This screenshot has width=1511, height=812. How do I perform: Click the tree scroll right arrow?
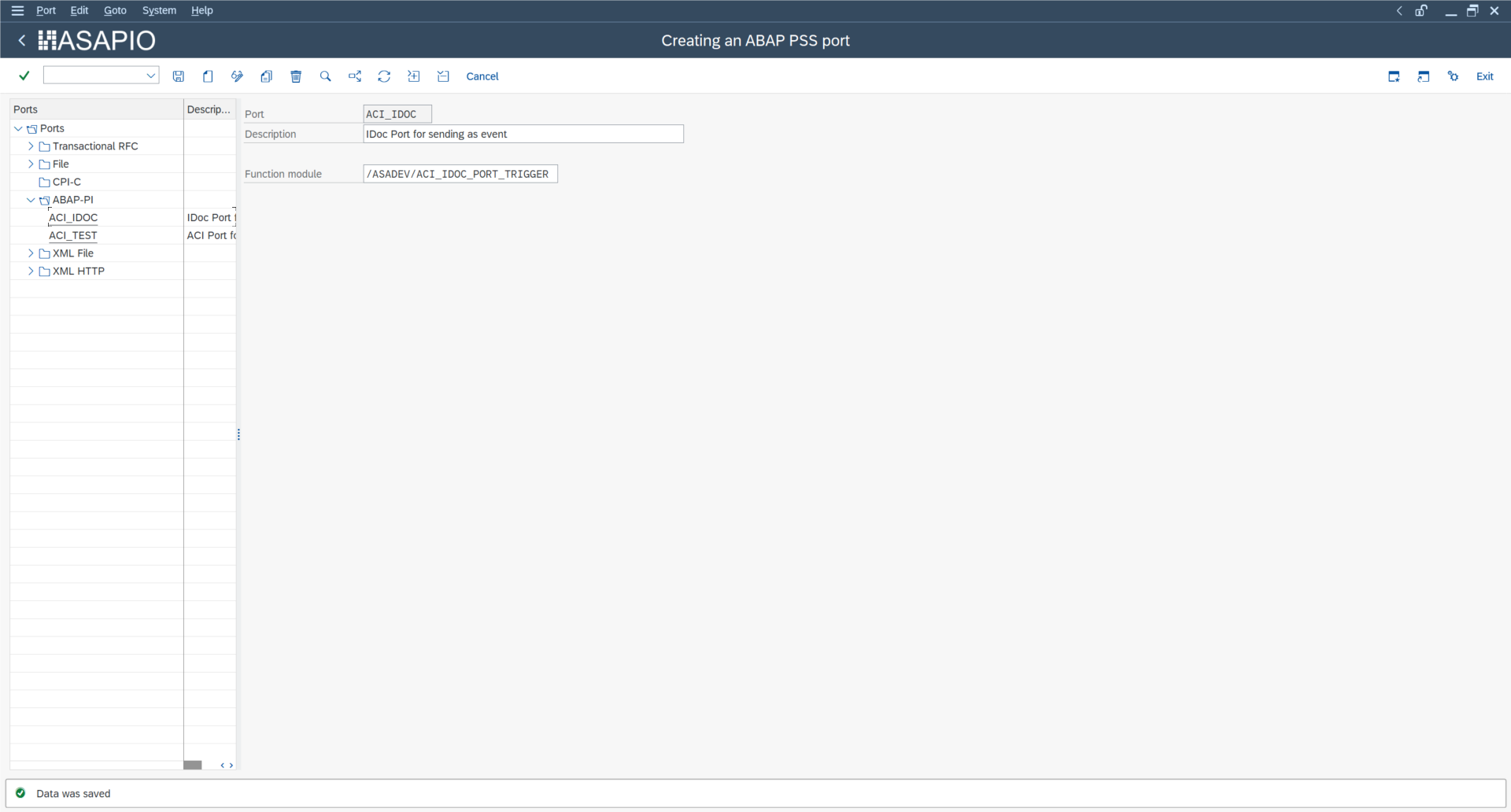(231, 765)
